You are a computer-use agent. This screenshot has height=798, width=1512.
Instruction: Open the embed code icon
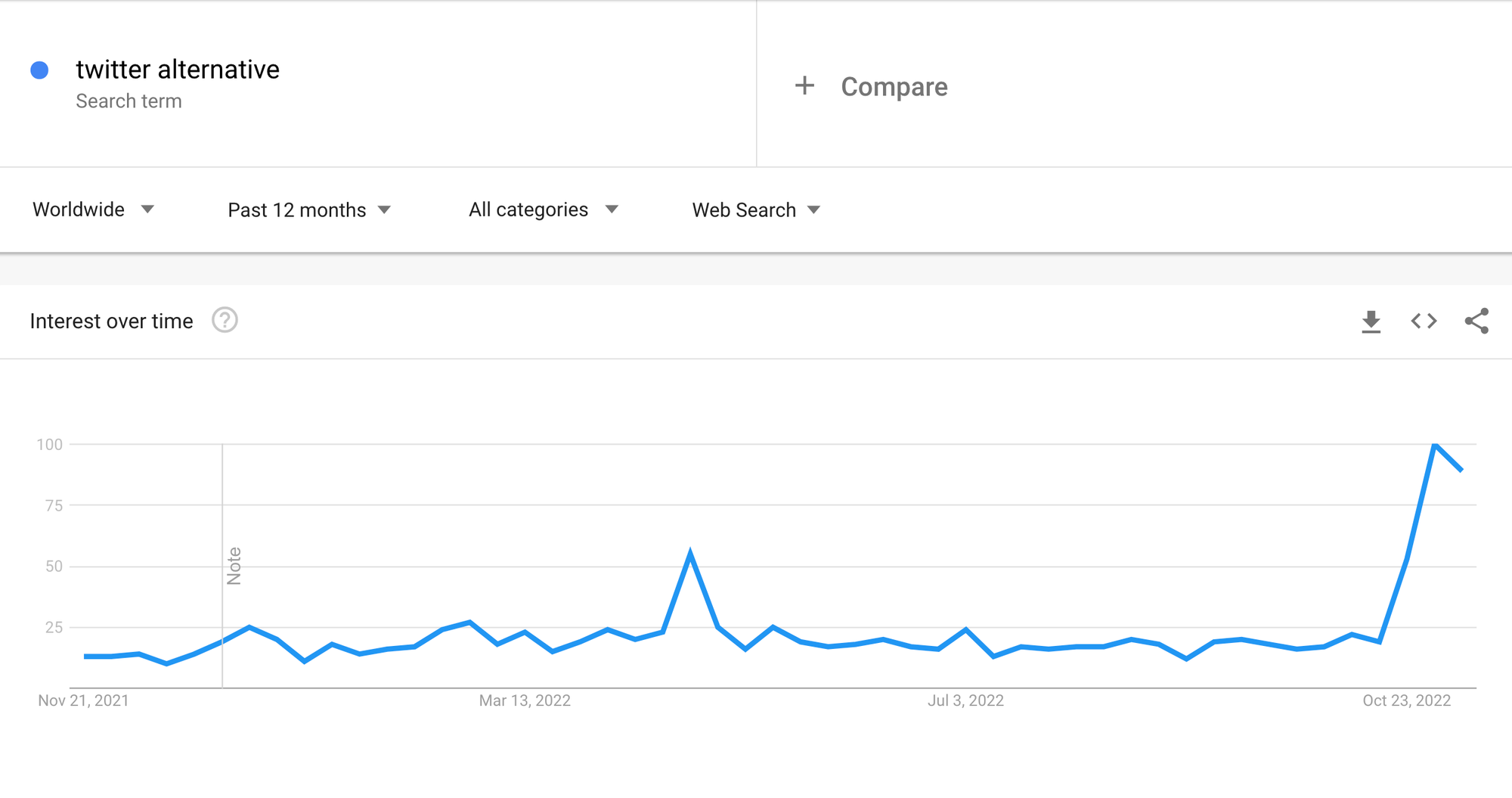(1424, 321)
